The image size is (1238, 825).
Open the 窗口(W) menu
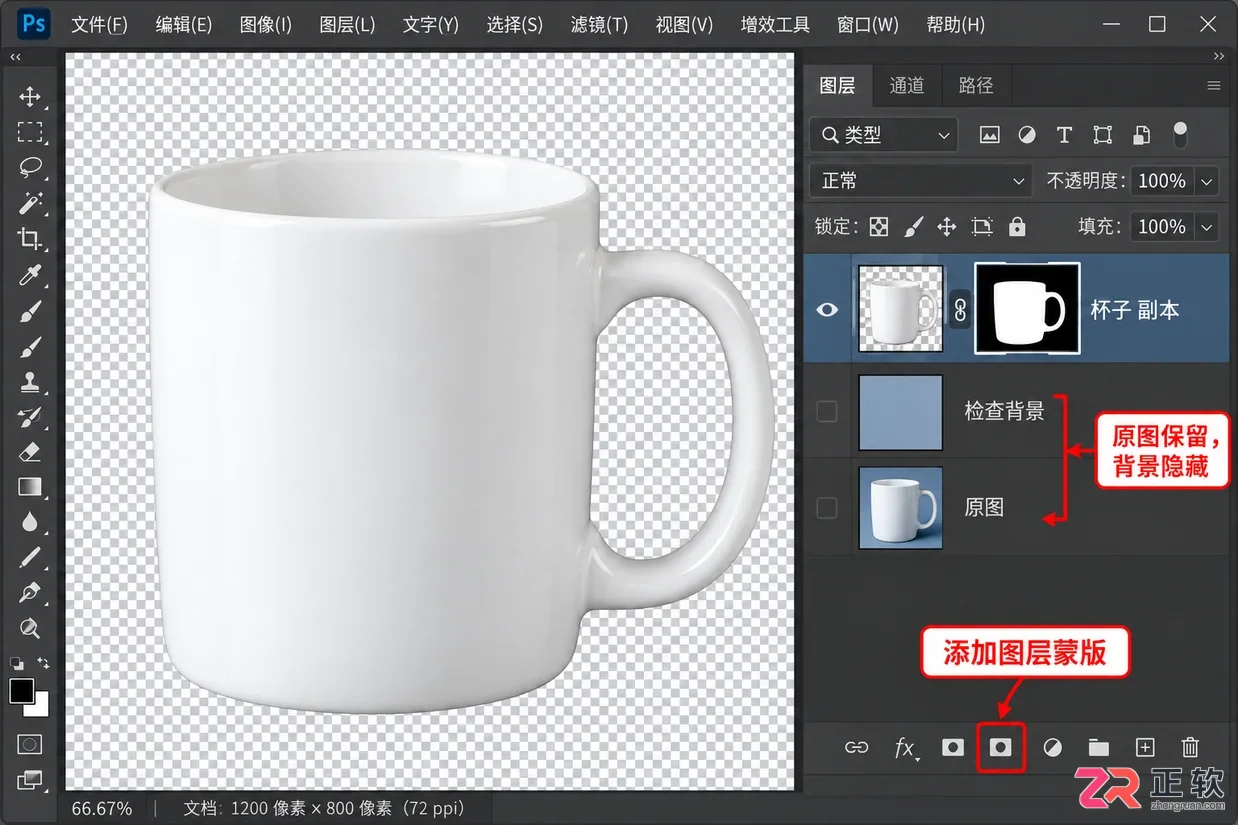click(867, 24)
